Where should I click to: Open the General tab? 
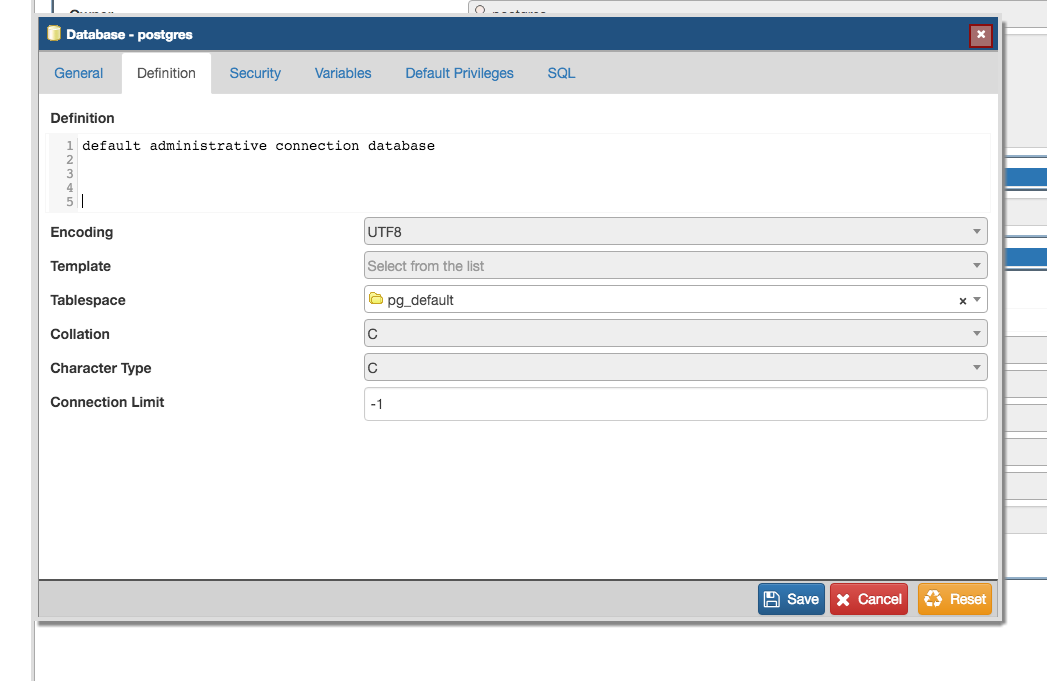pyautogui.click(x=79, y=73)
